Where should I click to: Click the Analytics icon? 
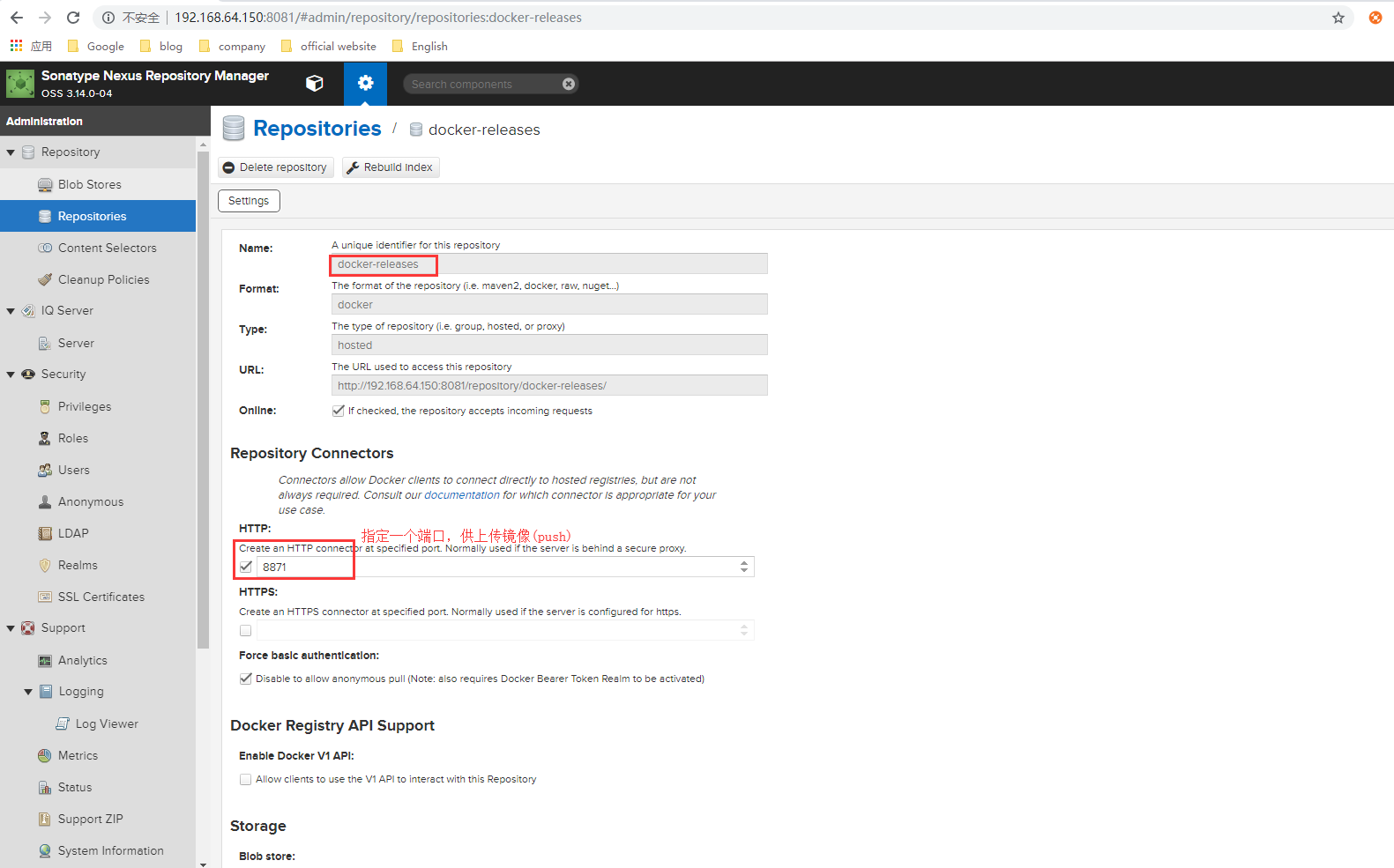(x=45, y=660)
